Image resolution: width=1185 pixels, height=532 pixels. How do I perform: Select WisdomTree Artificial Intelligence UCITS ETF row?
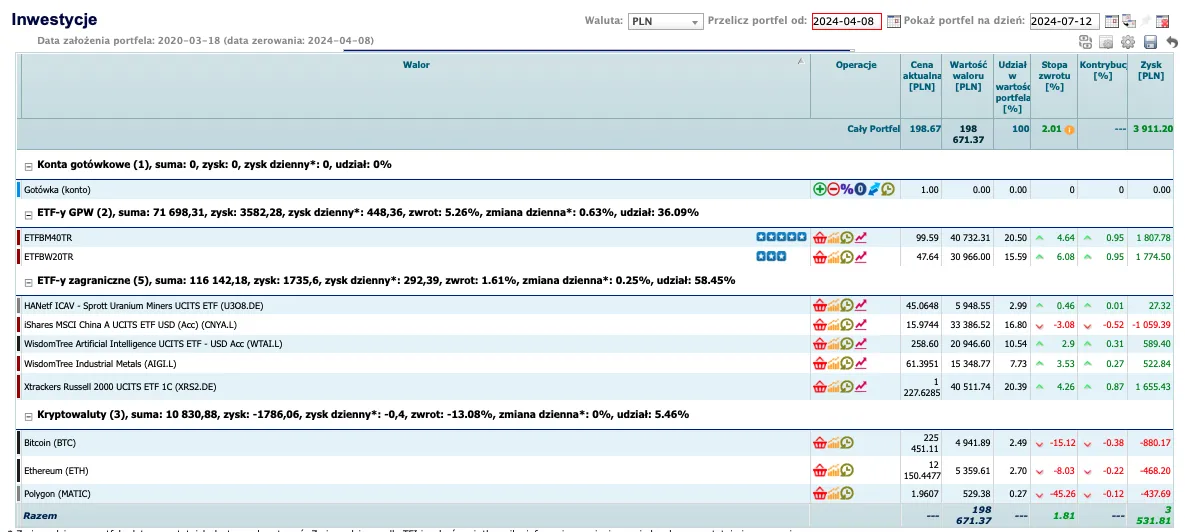[x=153, y=344]
